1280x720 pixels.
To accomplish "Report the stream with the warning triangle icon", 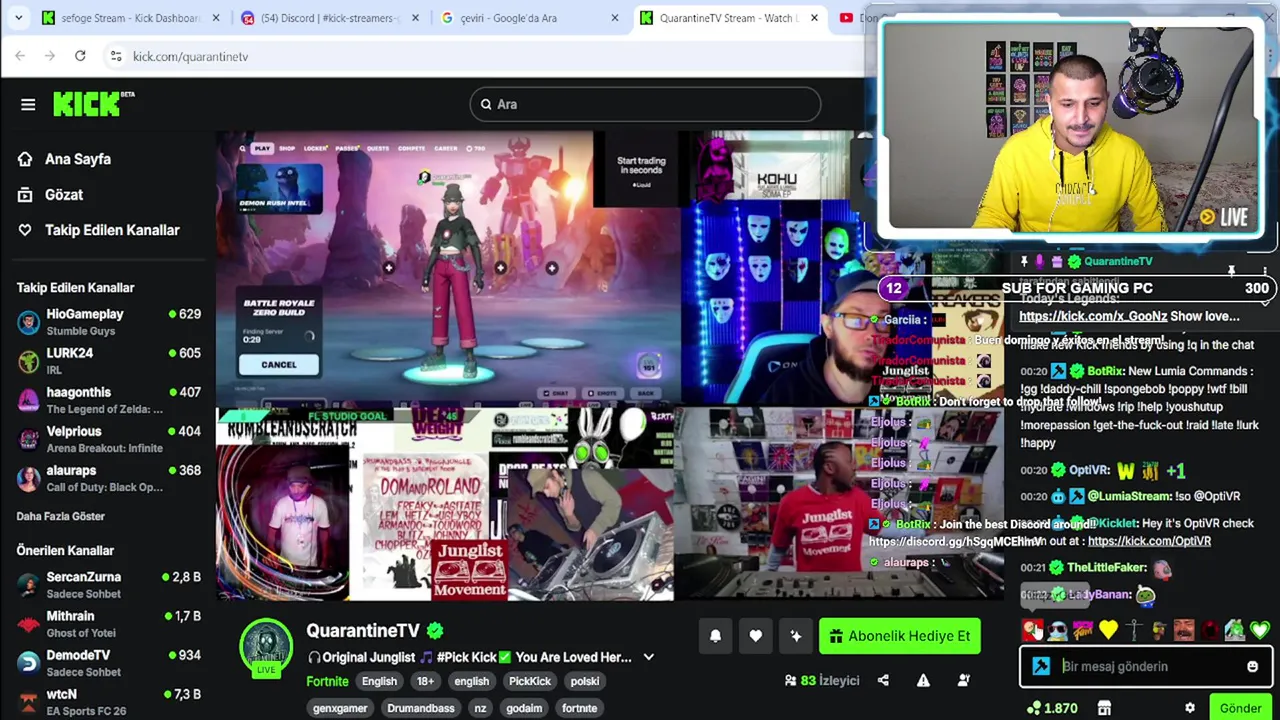I will tap(923, 681).
